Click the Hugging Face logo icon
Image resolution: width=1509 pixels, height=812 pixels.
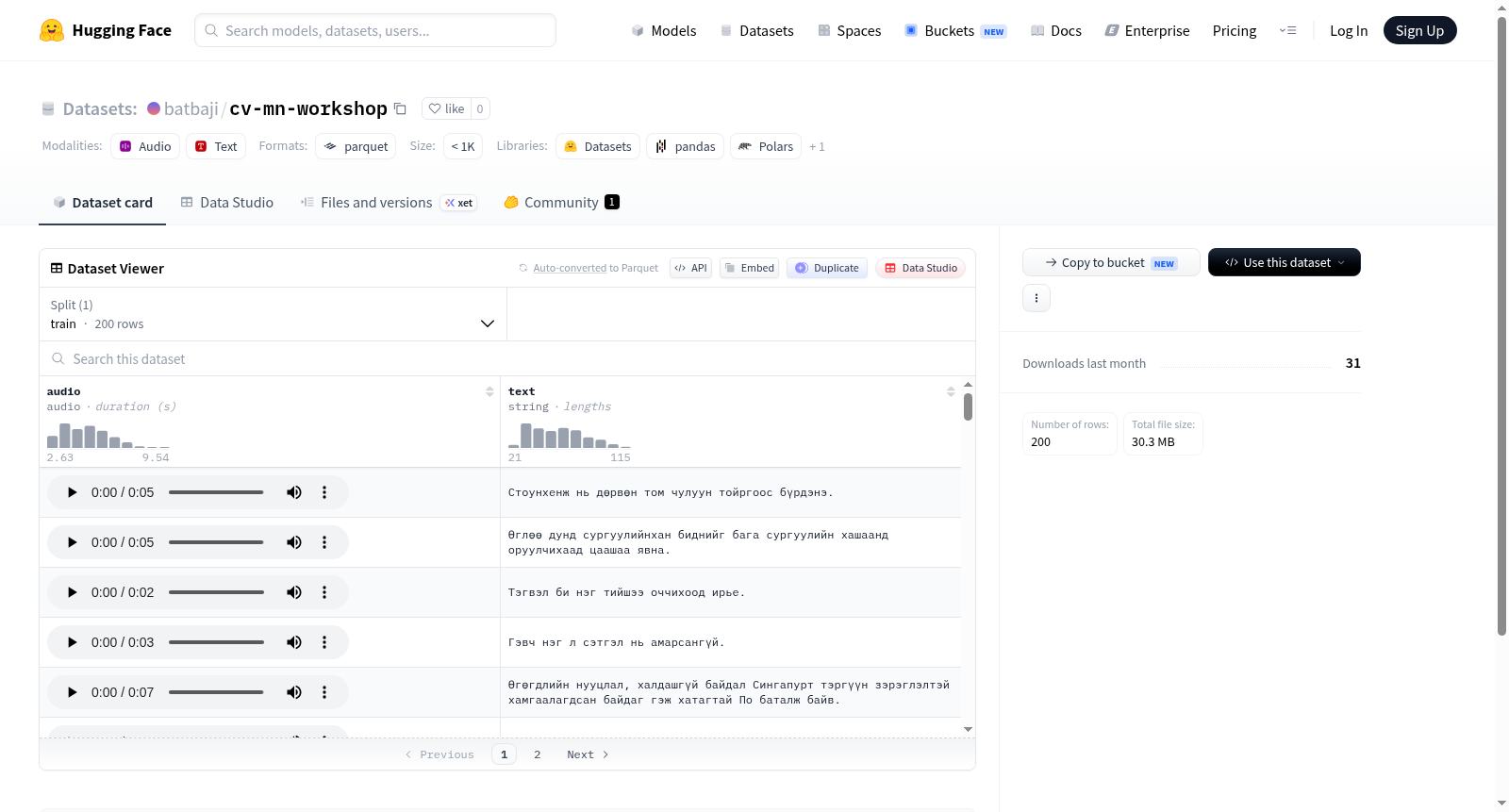[x=52, y=30]
